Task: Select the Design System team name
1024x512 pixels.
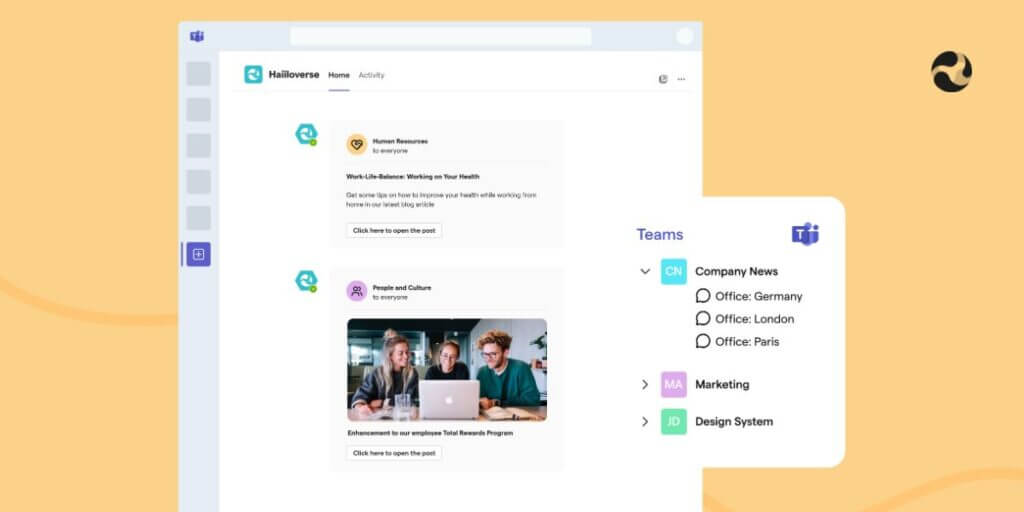Action: [734, 422]
